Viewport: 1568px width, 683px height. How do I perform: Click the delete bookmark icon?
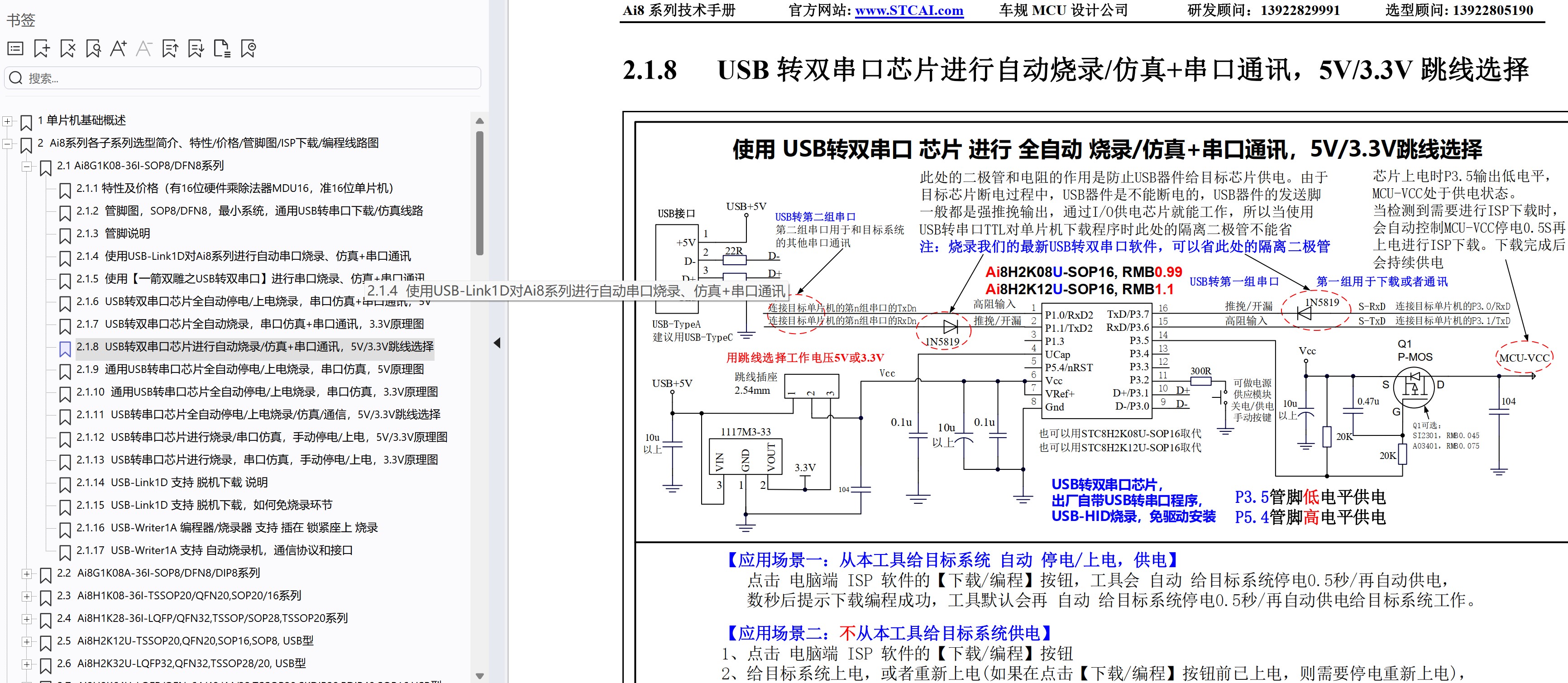[67, 49]
